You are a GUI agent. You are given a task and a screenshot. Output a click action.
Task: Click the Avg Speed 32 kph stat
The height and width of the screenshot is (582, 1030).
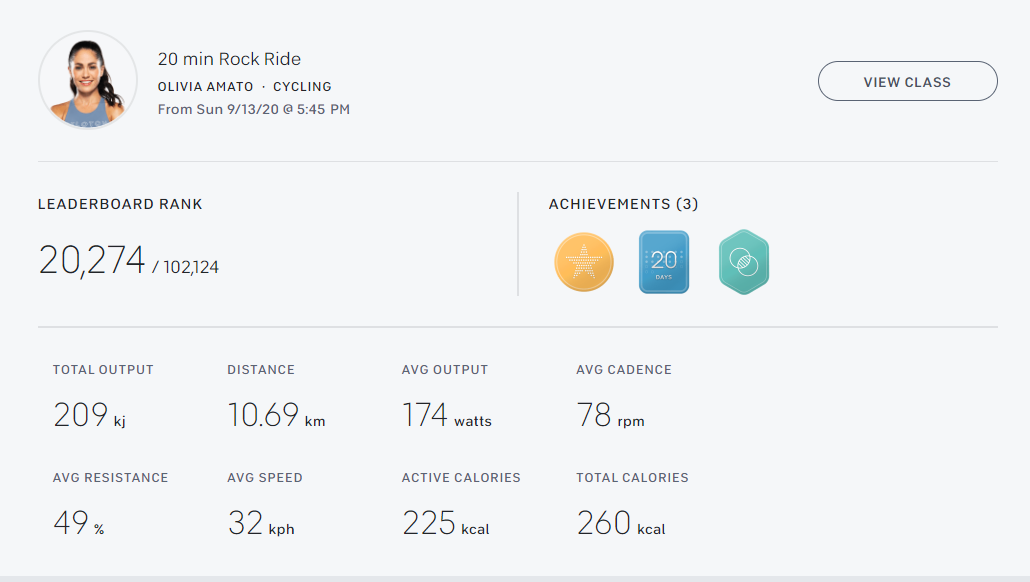(x=260, y=523)
